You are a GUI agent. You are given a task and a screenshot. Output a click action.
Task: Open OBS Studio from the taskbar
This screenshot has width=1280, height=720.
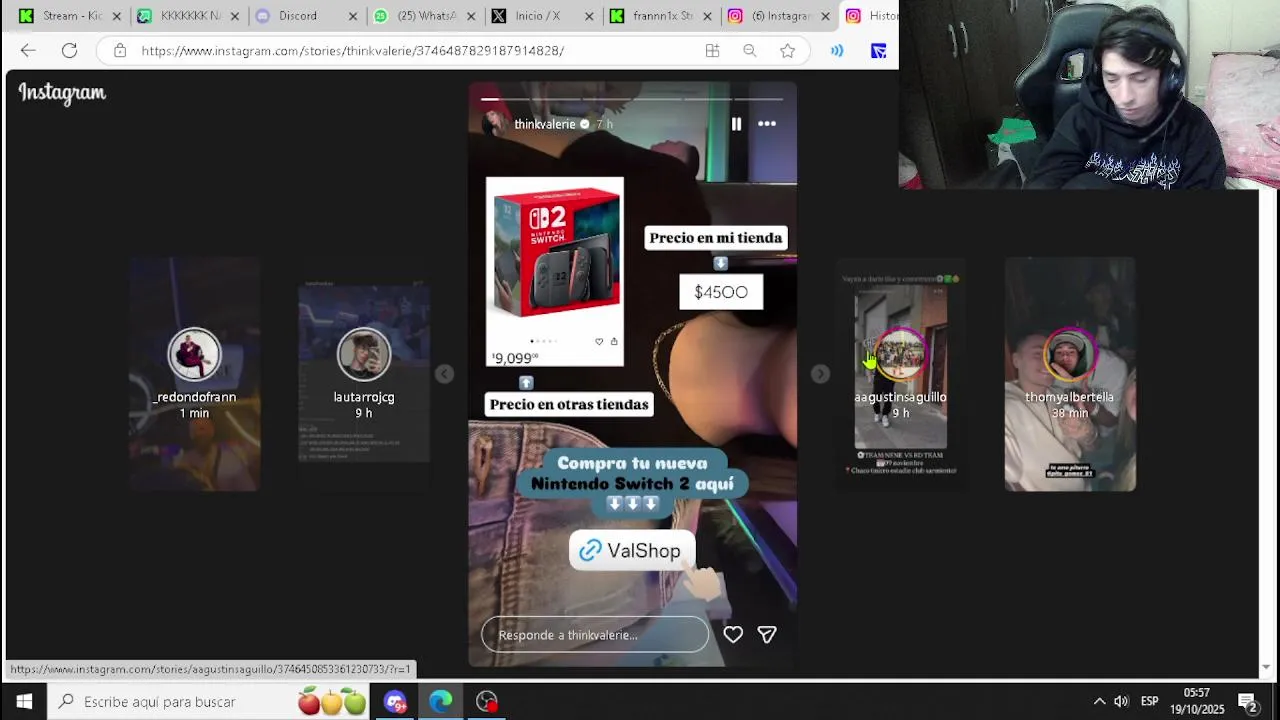(x=487, y=702)
